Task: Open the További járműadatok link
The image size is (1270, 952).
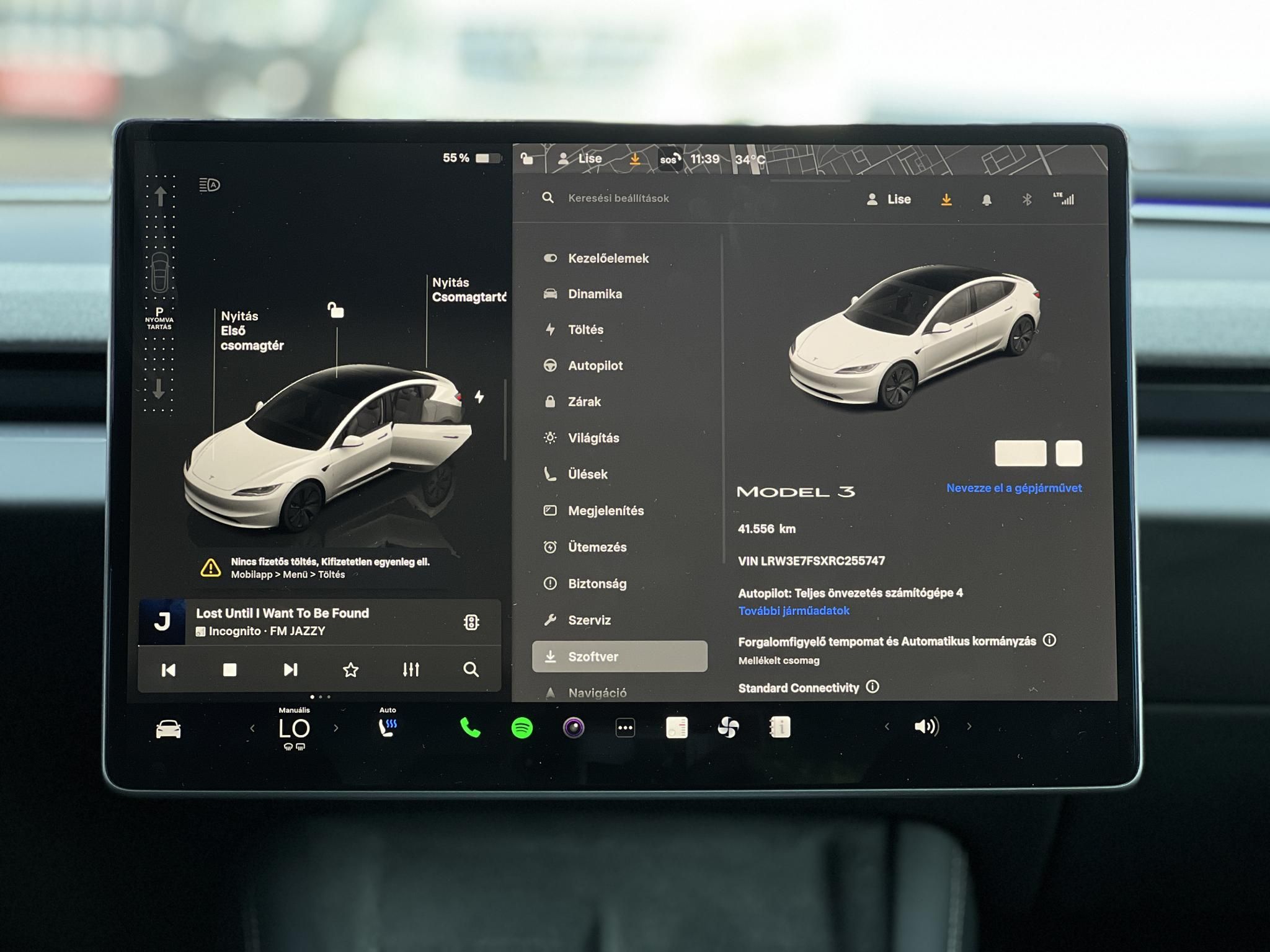Action: click(x=794, y=611)
